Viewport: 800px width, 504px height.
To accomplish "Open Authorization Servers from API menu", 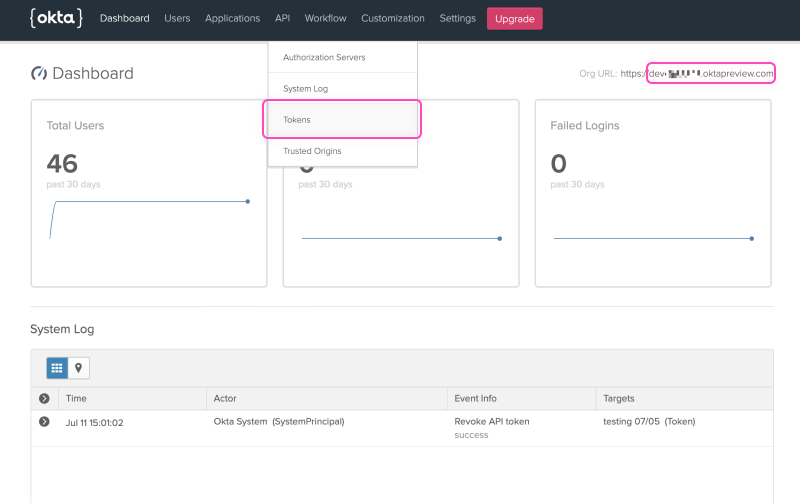I will pyautogui.click(x=324, y=57).
